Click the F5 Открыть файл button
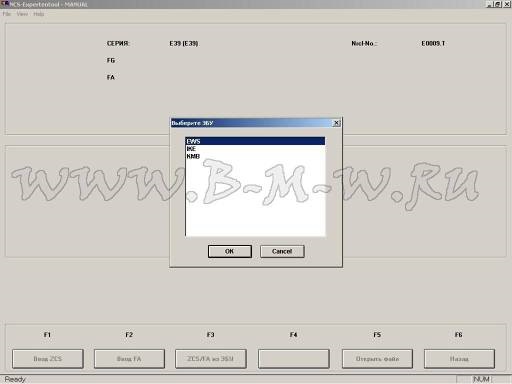Screen dimensions: 512x384 tap(377, 359)
